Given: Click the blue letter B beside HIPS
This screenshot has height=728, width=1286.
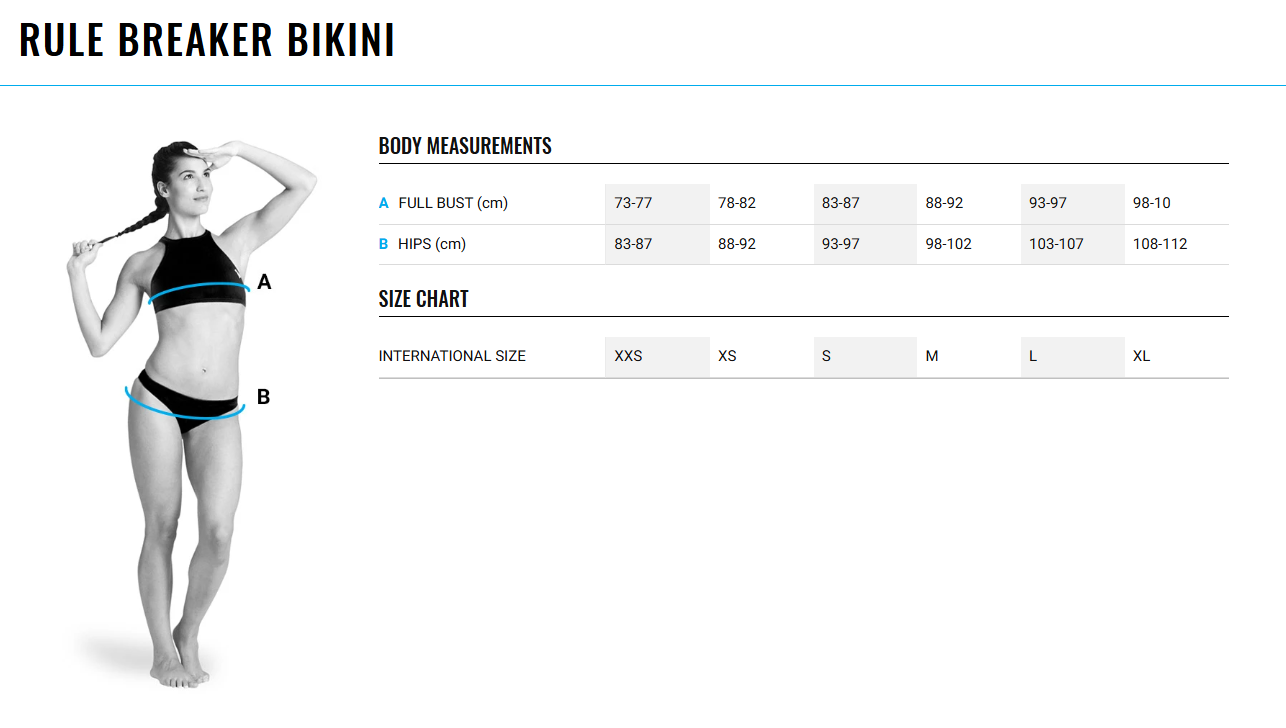Looking at the screenshot, I should [384, 244].
